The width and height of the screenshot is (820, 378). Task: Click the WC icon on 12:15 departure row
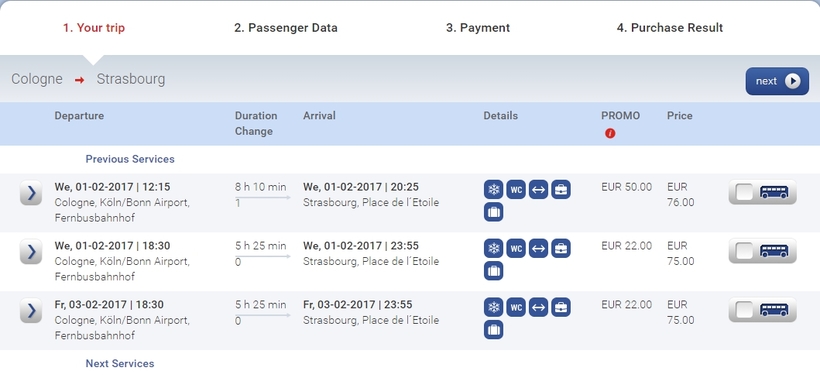(x=516, y=189)
